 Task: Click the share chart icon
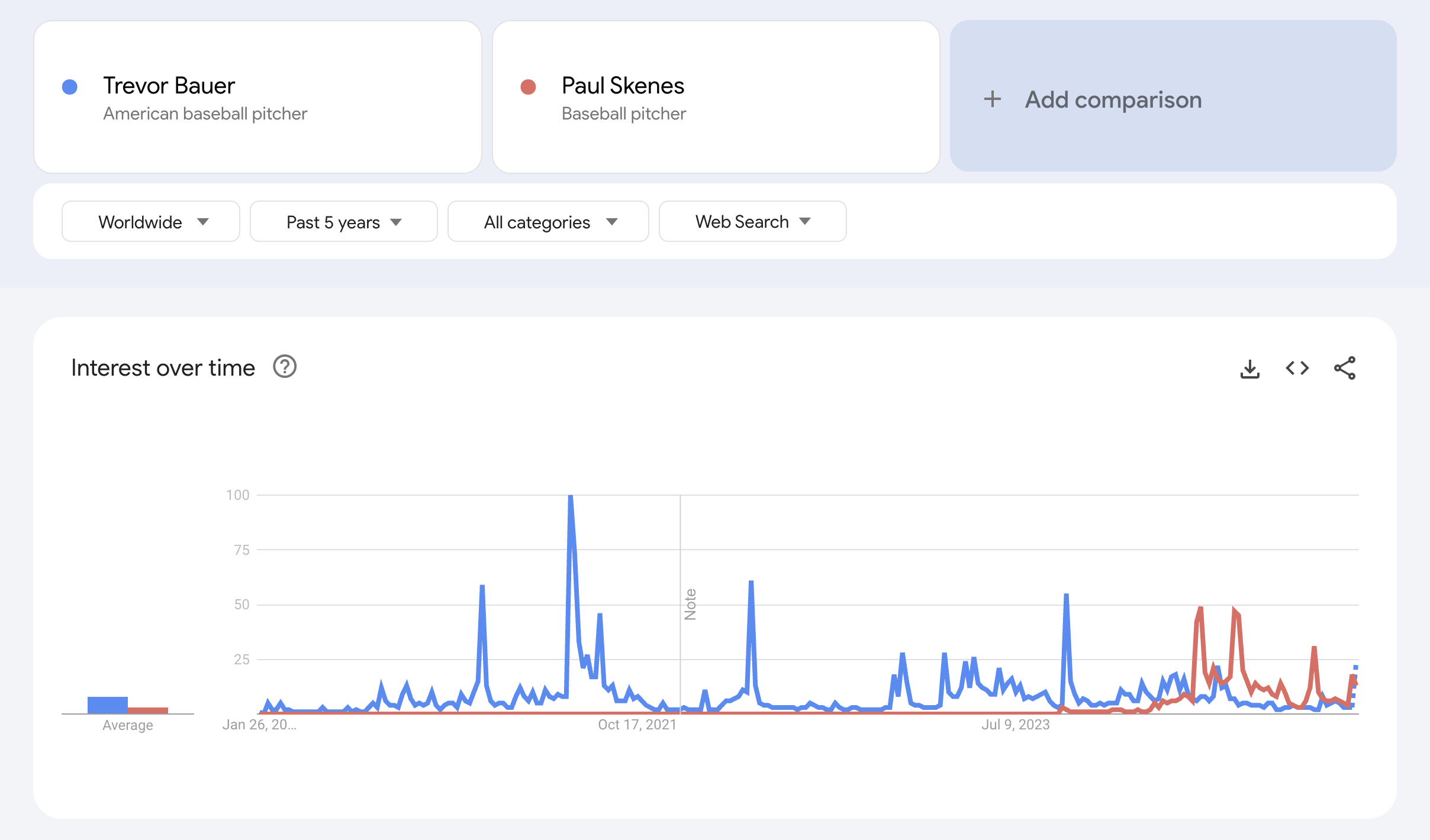1344,369
